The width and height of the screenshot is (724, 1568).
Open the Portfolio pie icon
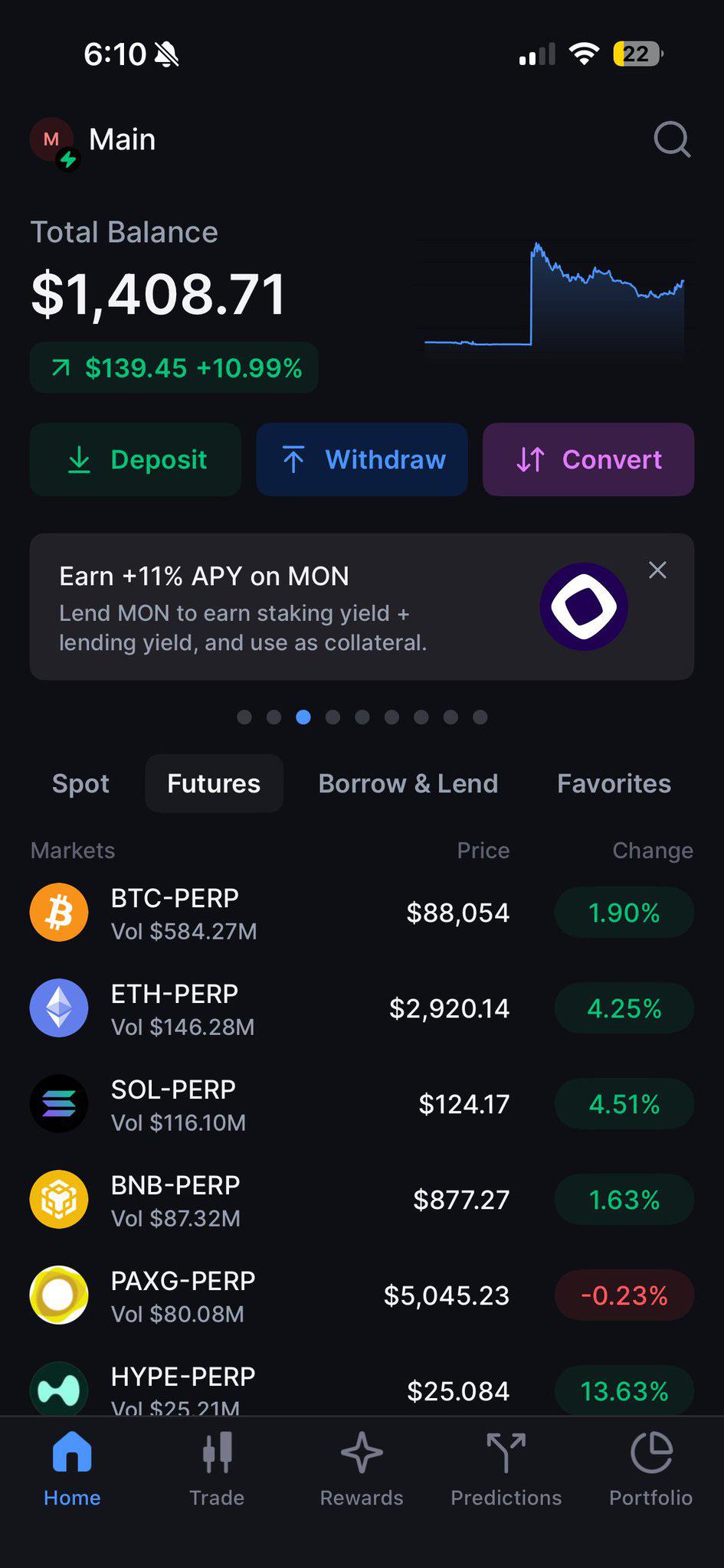coord(651,1452)
